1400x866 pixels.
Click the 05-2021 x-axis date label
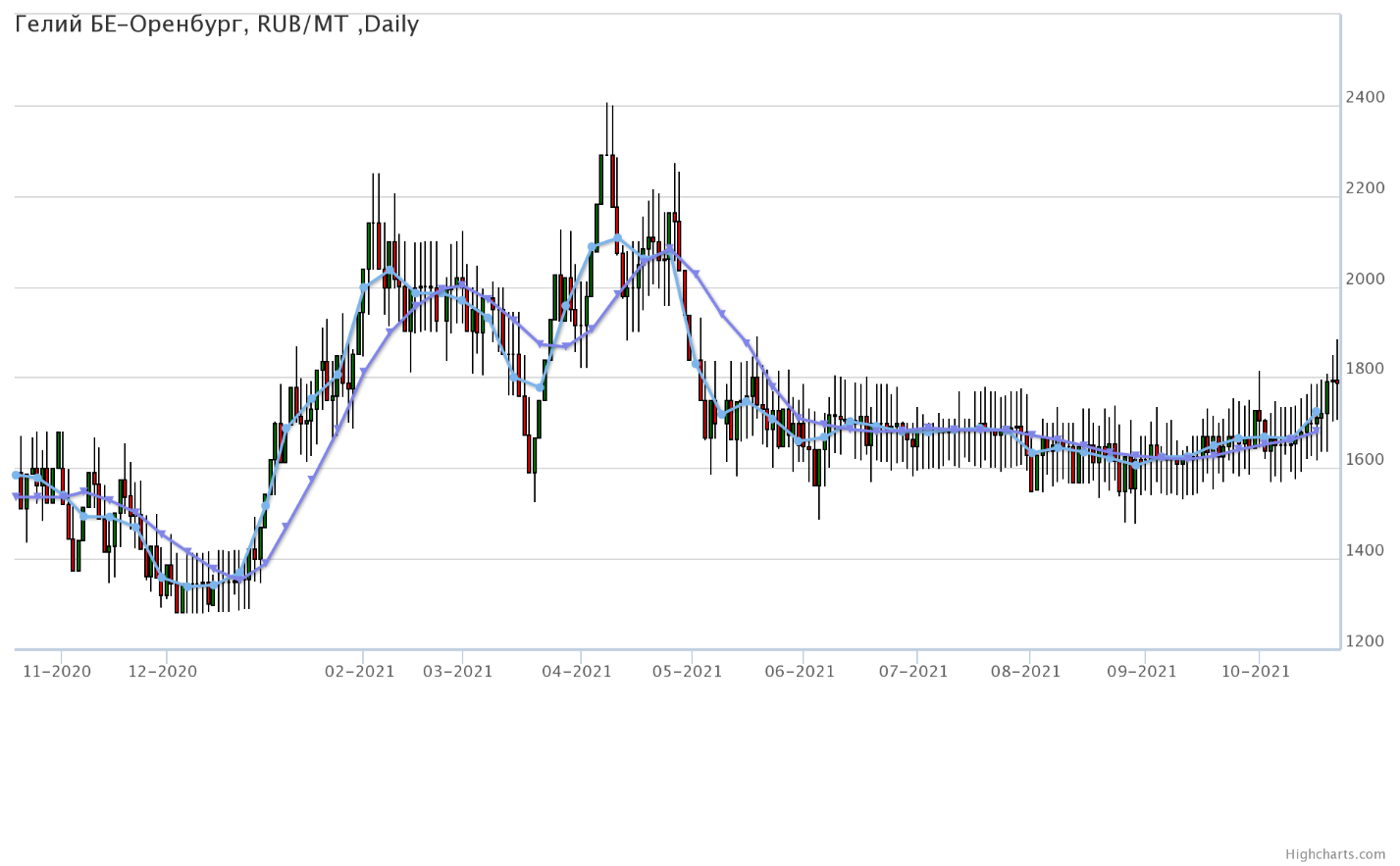coord(688,672)
